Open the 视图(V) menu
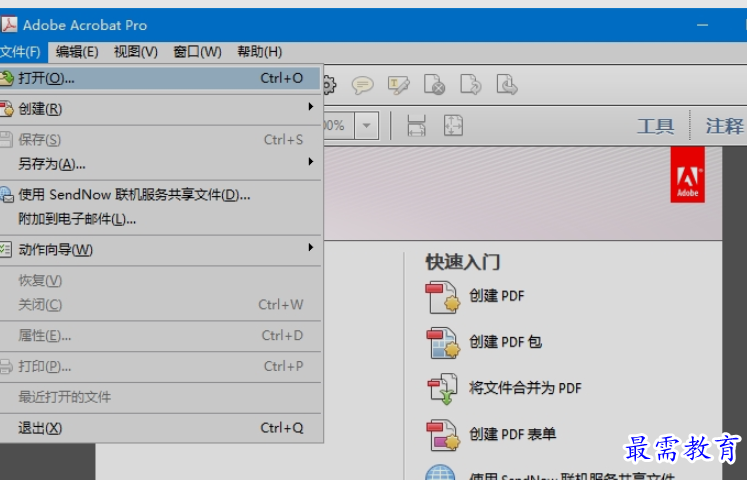Image resolution: width=747 pixels, height=480 pixels. (136, 51)
